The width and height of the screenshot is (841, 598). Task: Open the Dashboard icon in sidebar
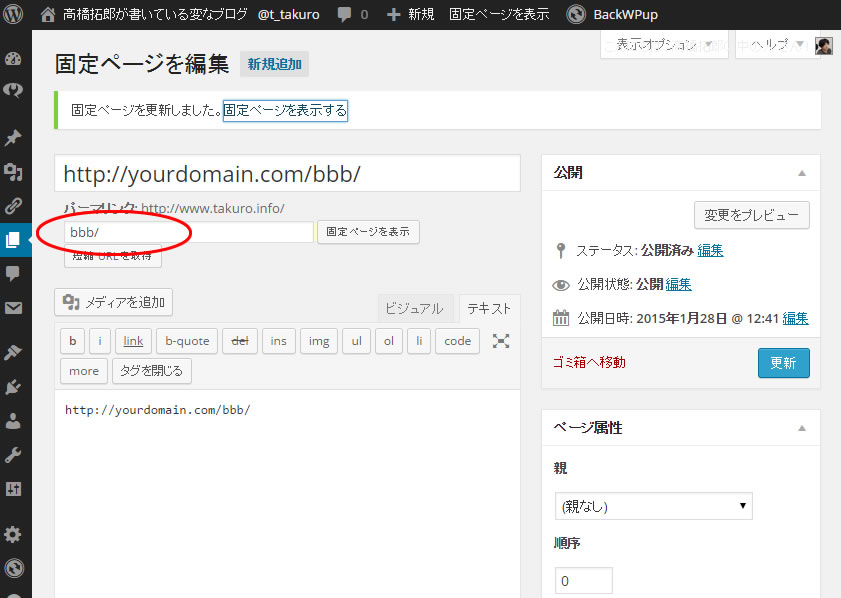point(13,57)
